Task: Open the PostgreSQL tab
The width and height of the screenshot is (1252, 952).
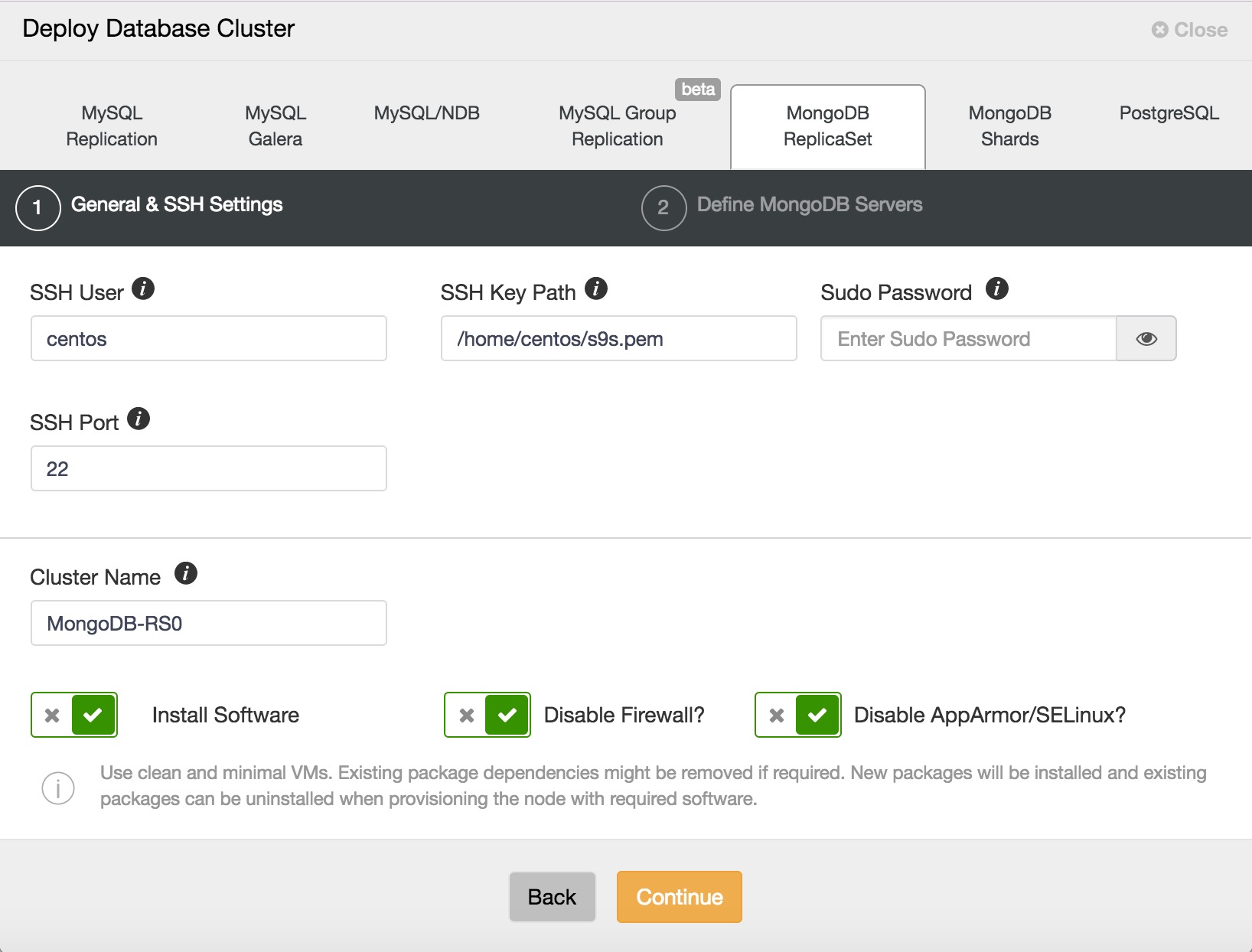Action: pos(1169,113)
